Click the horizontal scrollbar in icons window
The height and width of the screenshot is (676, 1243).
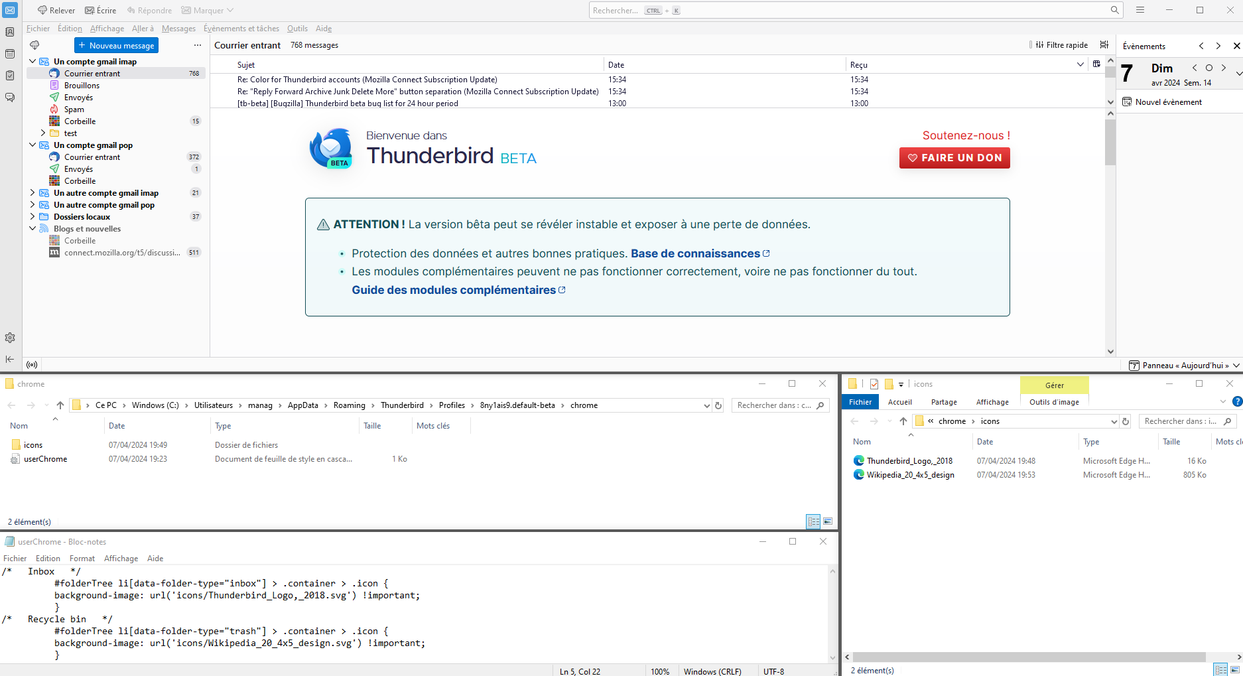[1030, 657]
